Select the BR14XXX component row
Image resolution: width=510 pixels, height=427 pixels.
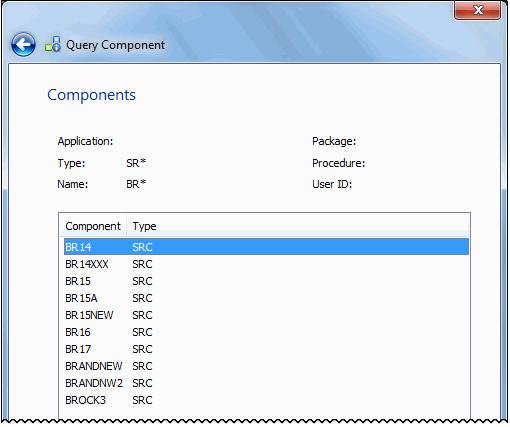tap(266, 264)
